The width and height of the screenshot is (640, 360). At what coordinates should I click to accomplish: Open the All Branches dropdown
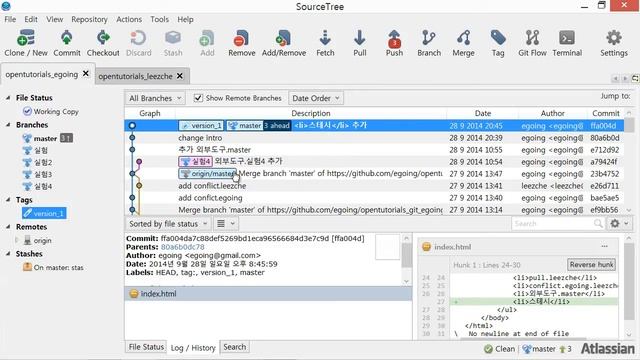click(x=155, y=98)
